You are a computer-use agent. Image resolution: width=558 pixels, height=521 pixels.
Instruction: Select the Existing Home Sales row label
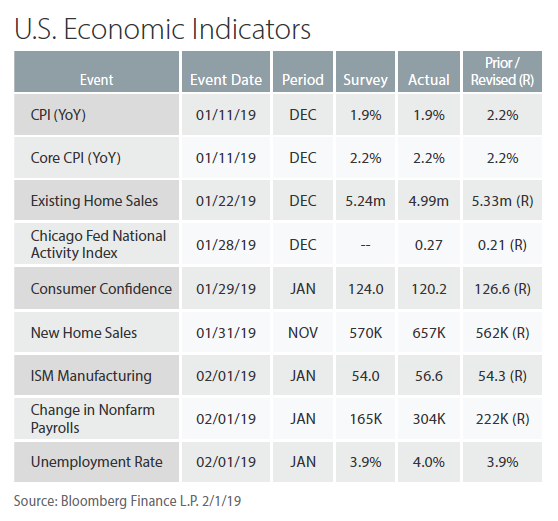(x=96, y=200)
